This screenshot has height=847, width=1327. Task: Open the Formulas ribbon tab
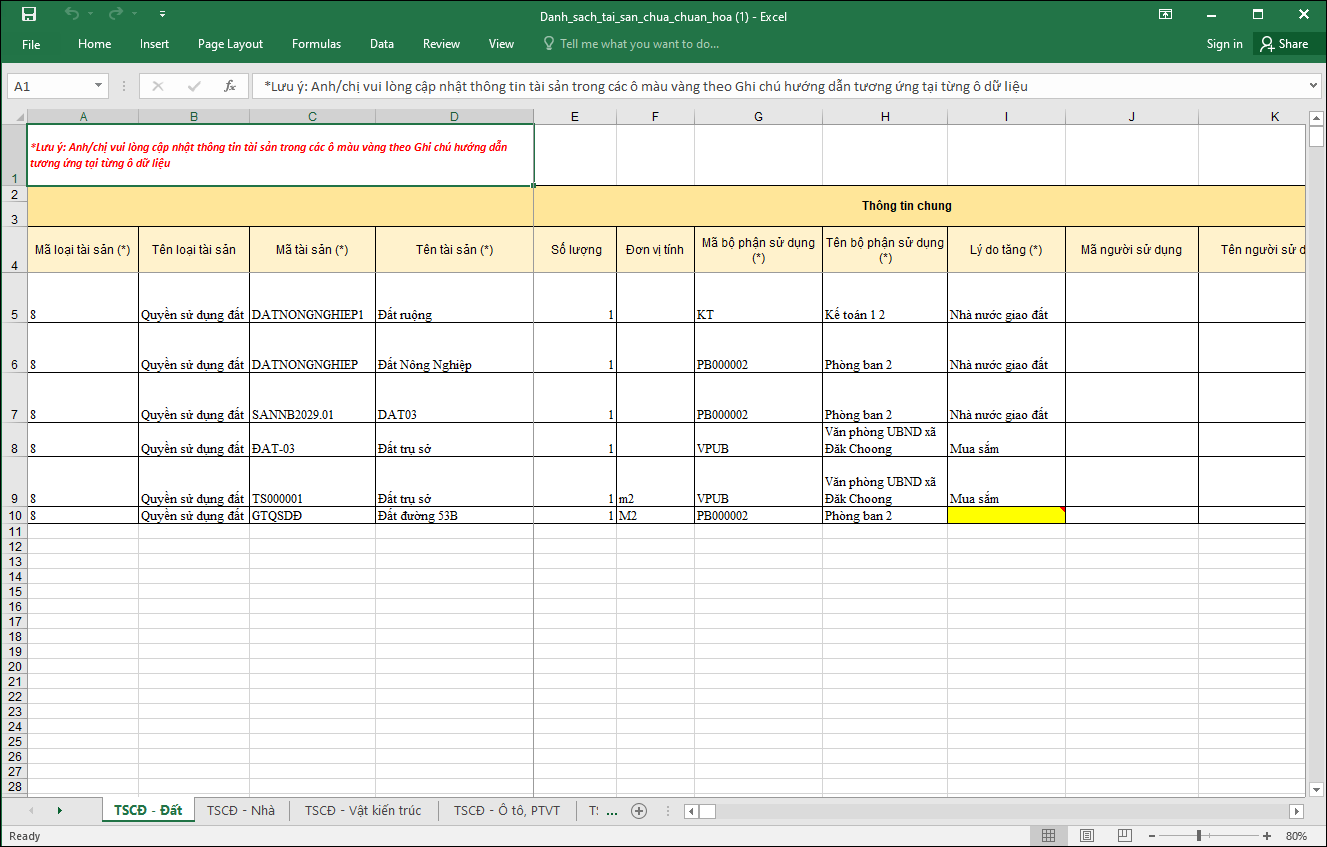pyautogui.click(x=316, y=44)
